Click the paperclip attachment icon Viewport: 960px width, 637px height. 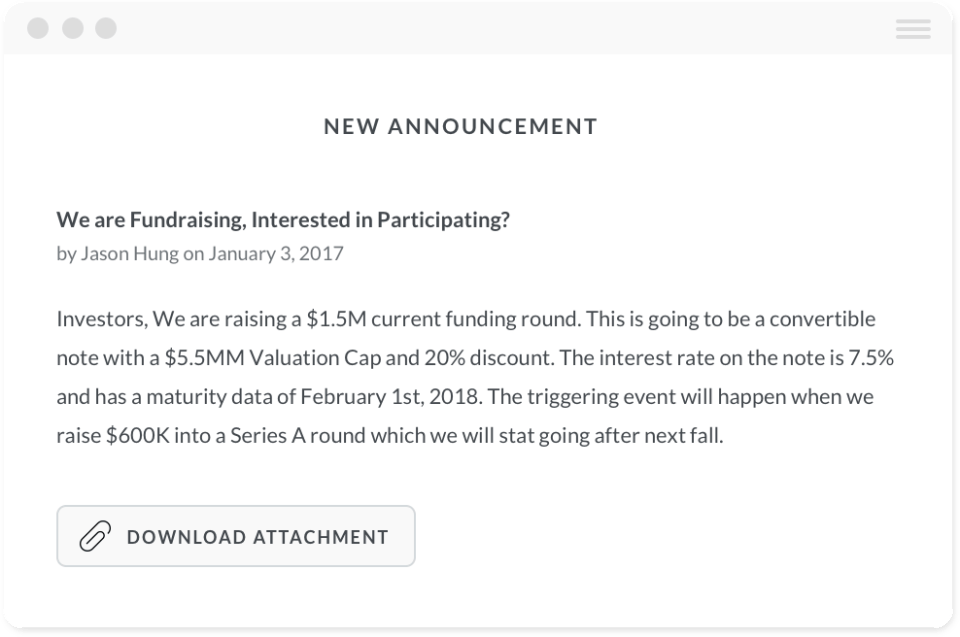94,537
